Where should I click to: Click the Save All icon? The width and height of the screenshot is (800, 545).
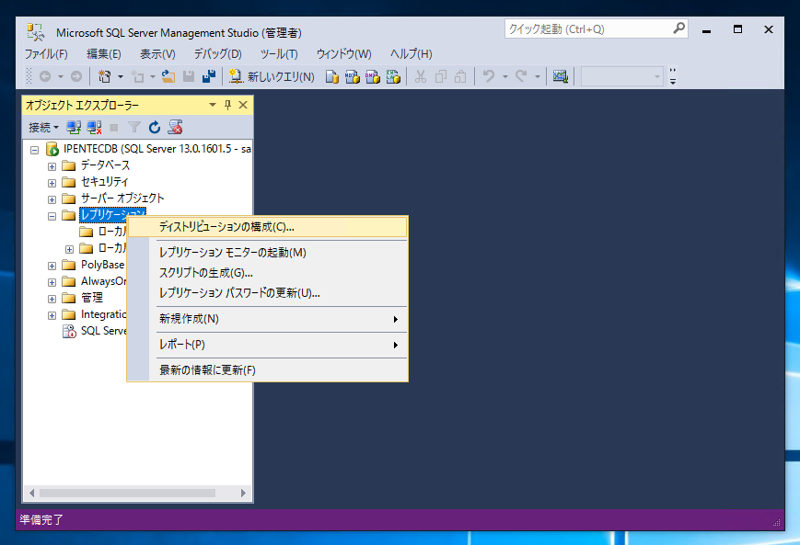209,77
